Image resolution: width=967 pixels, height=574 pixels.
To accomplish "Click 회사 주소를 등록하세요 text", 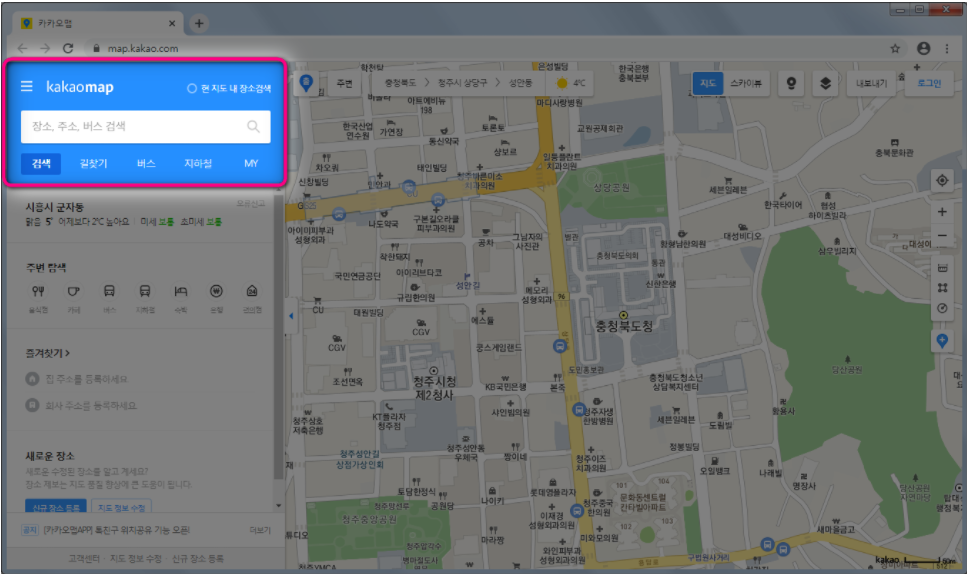I will pos(91,405).
